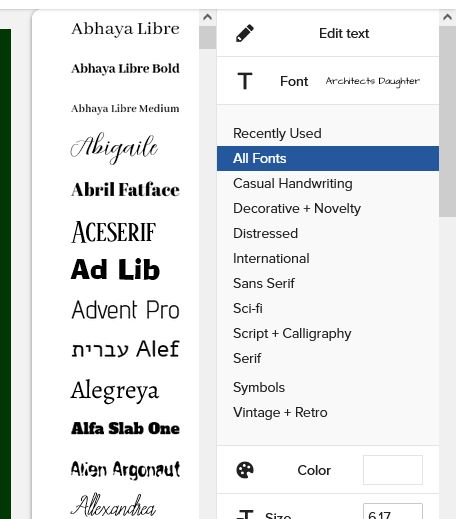Choose the Script + Calligraphy category
The image size is (456, 519).
292,333
